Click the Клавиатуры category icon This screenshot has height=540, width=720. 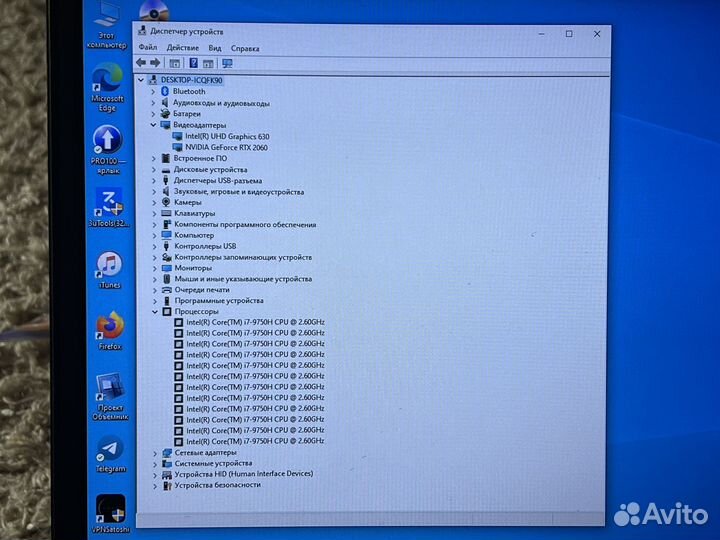point(166,213)
